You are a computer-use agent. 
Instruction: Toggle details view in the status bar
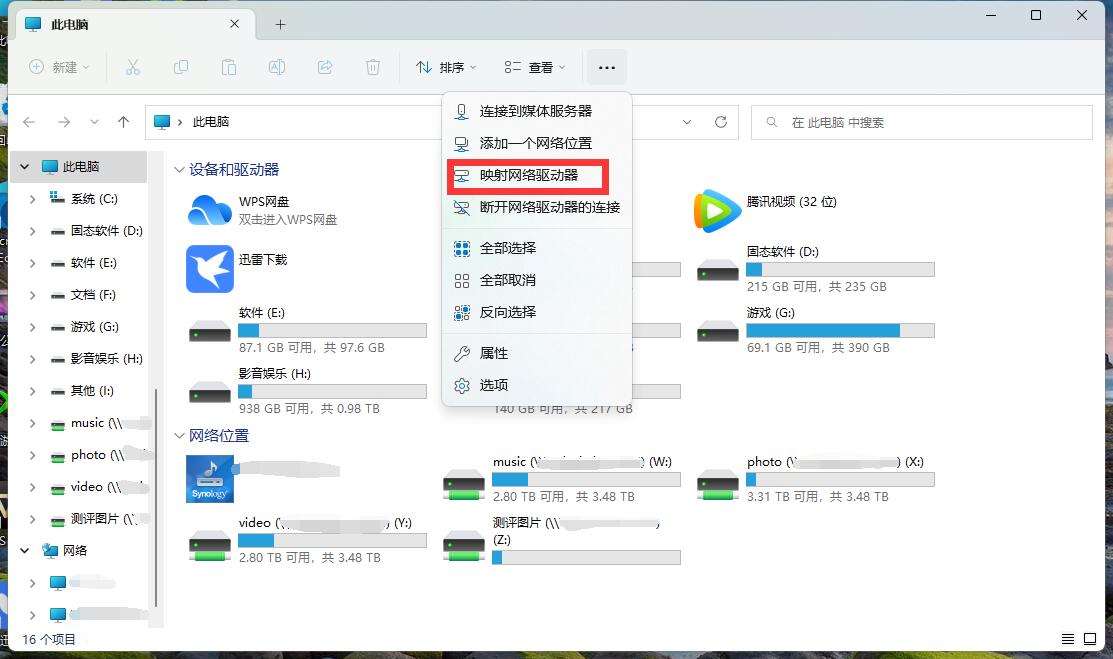1066,638
